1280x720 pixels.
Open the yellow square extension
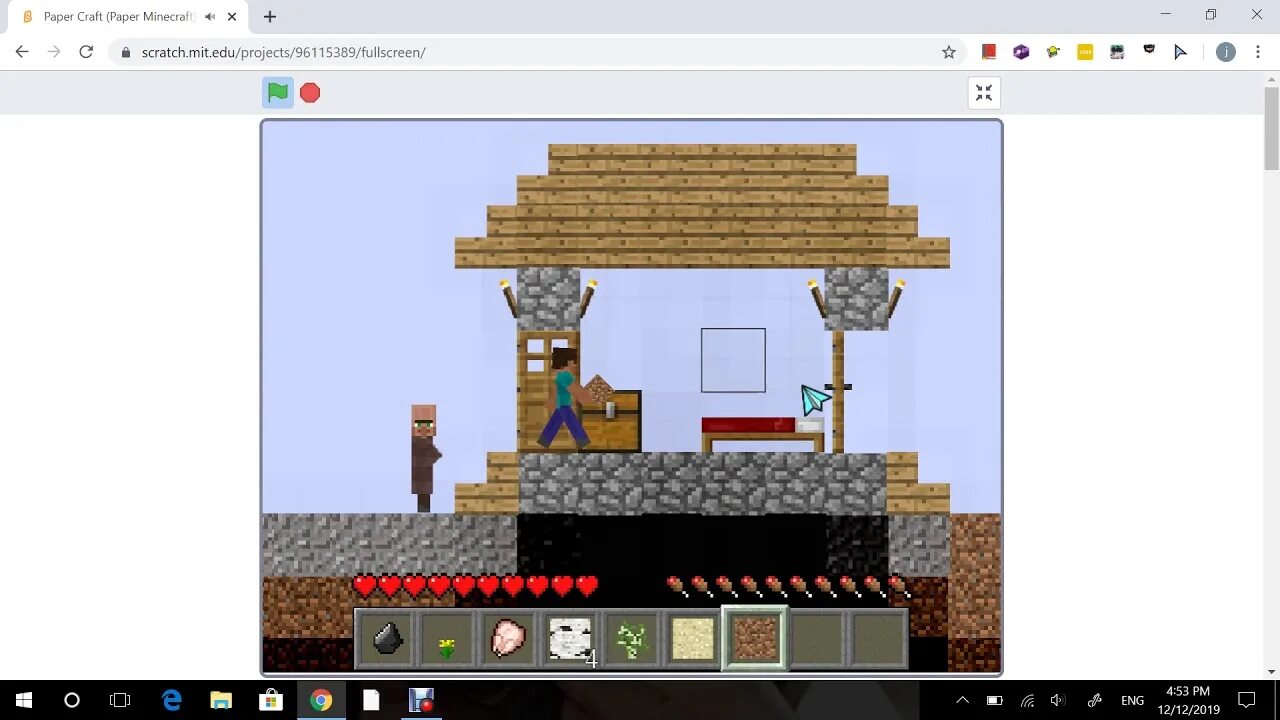tap(1085, 52)
